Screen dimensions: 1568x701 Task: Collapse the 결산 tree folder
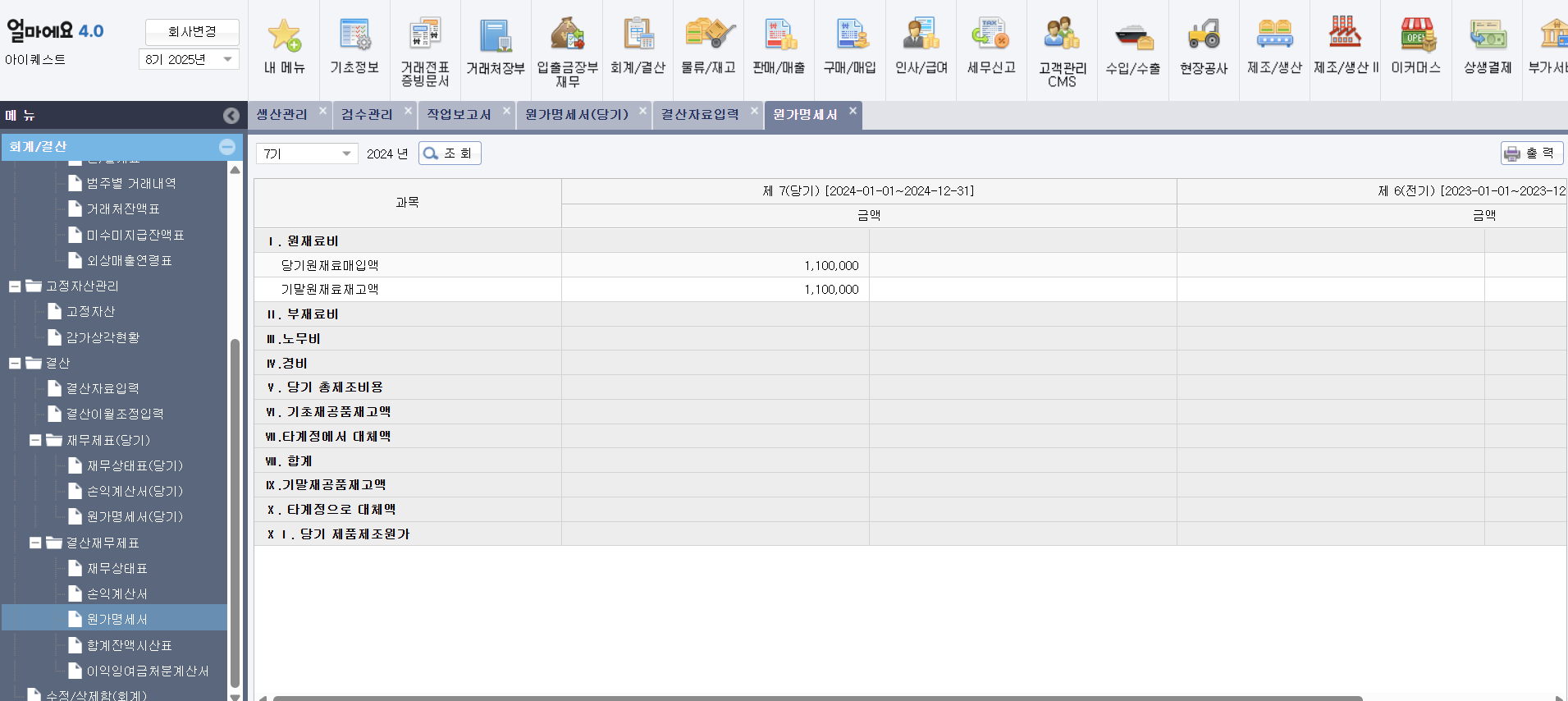coord(15,363)
